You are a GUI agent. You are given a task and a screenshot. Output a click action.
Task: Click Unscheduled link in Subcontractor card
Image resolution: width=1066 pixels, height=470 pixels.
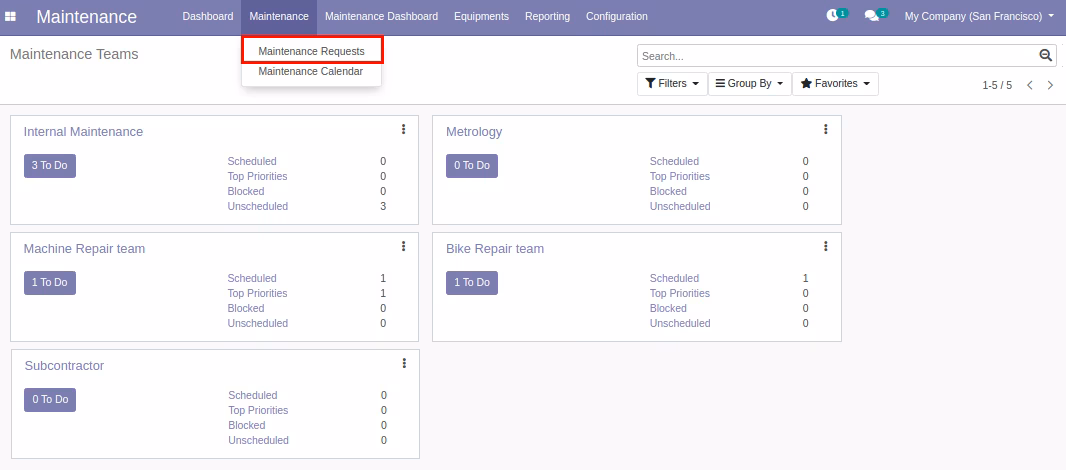pos(258,440)
